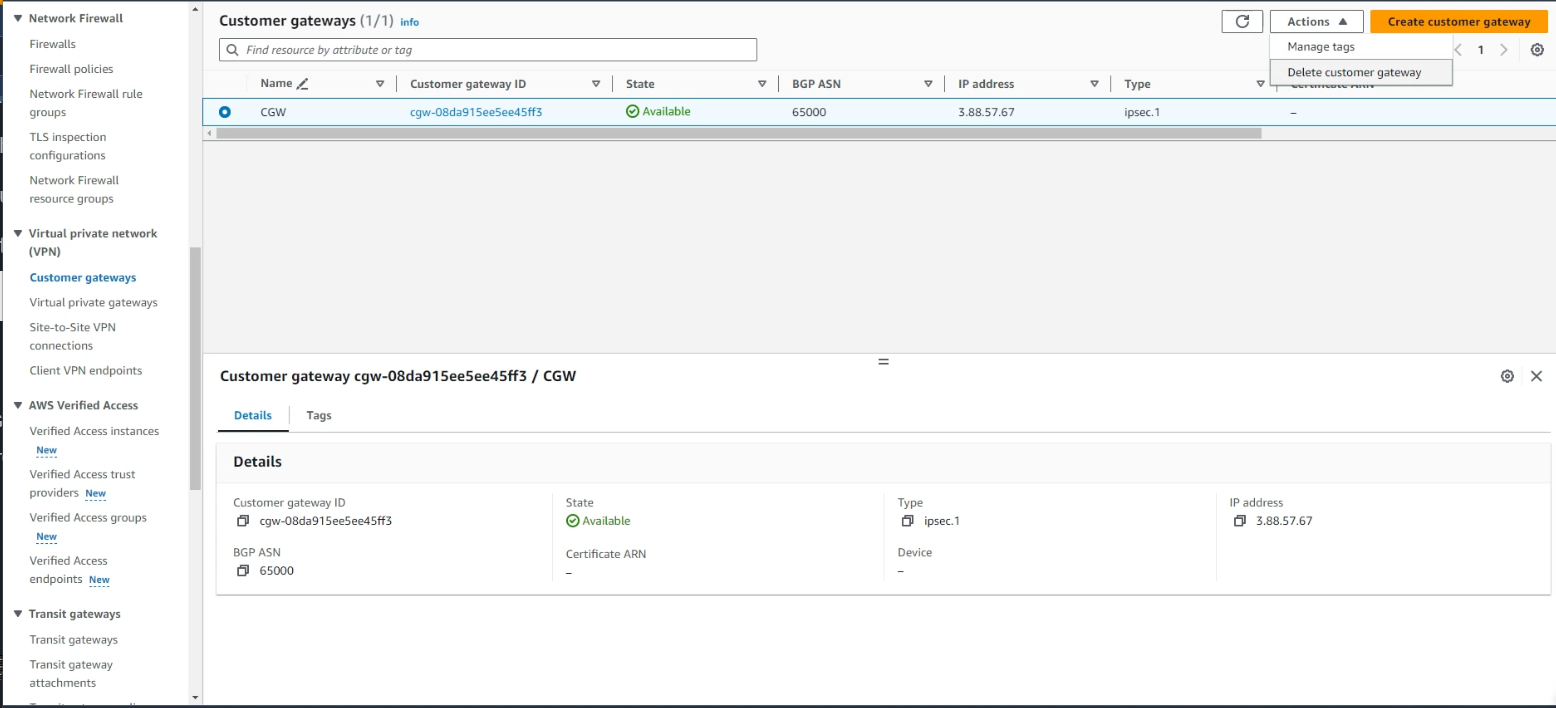
Task: Switch to the Tags tab
Action: coord(319,415)
